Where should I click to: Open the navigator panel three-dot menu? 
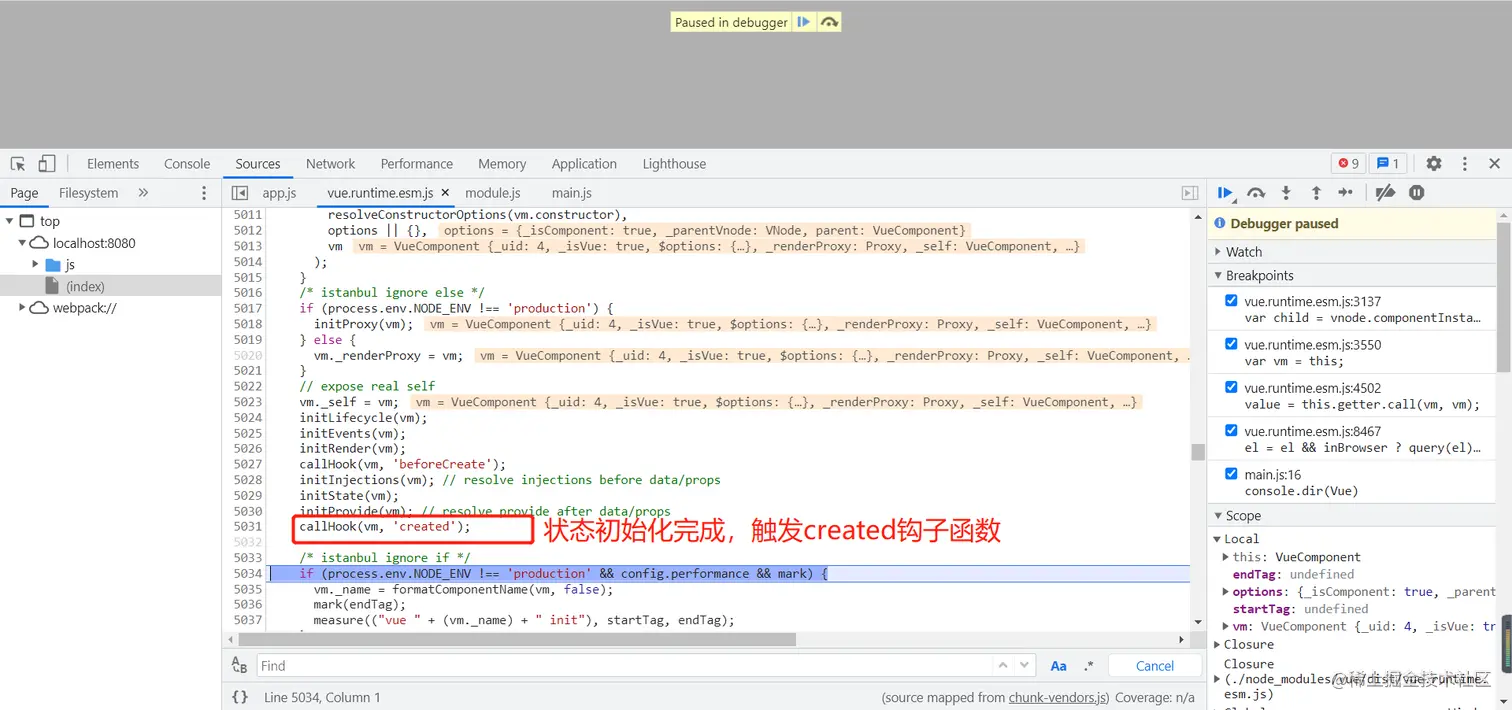pos(204,193)
